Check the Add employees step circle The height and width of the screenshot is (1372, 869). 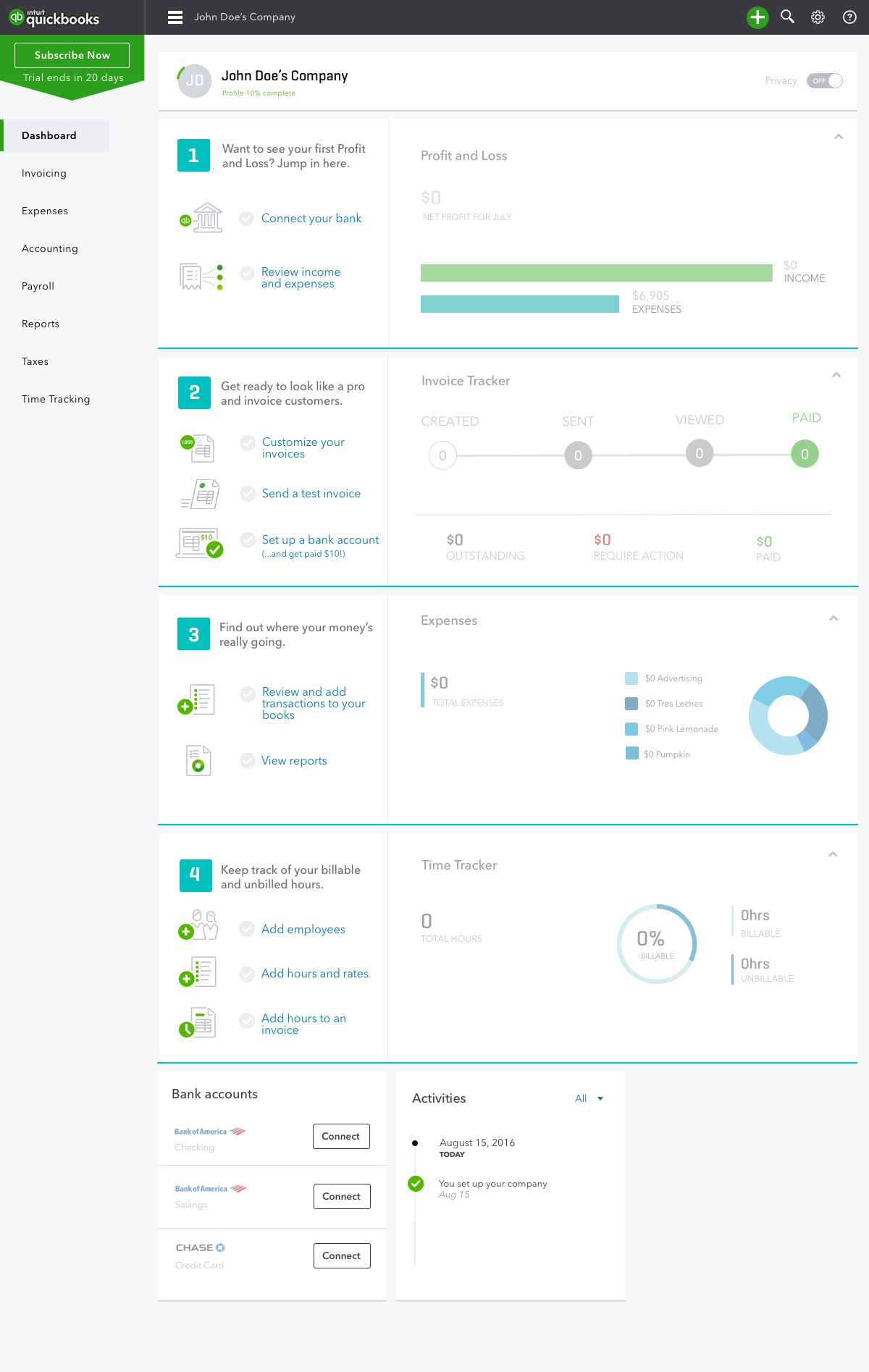[x=247, y=929]
